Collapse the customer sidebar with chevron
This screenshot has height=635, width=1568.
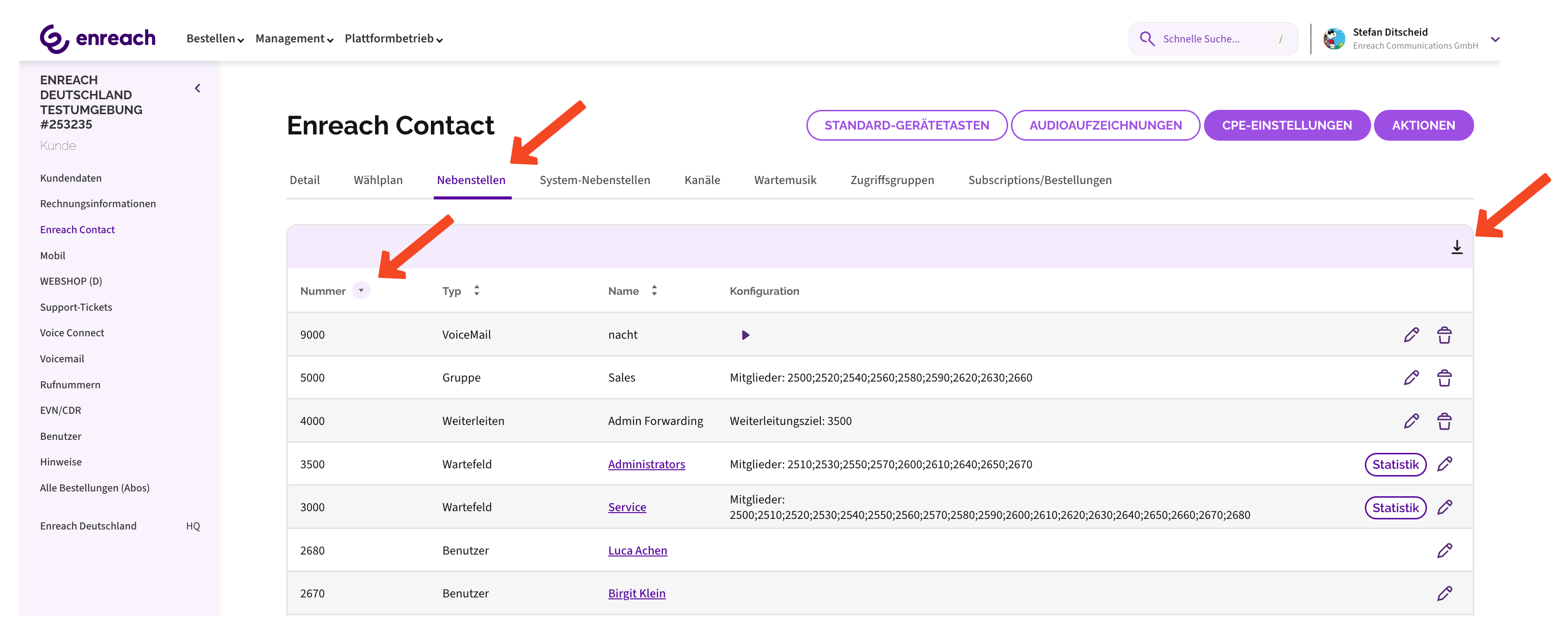pos(197,88)
